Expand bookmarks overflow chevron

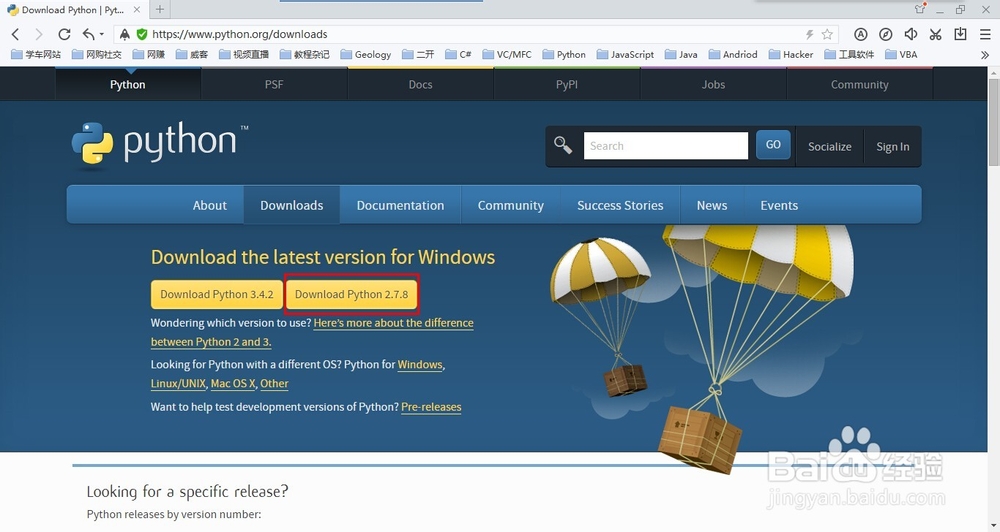point(985,55)
